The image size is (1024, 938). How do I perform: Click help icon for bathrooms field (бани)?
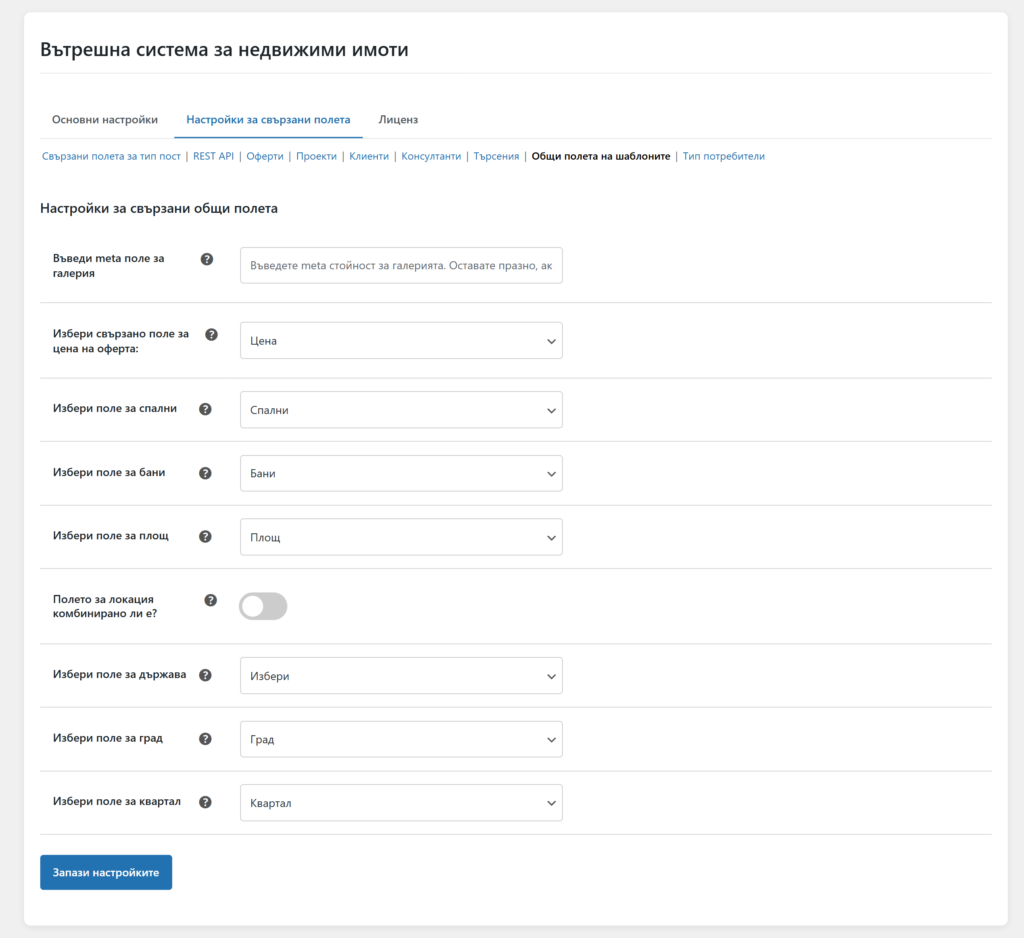[205, 473]
